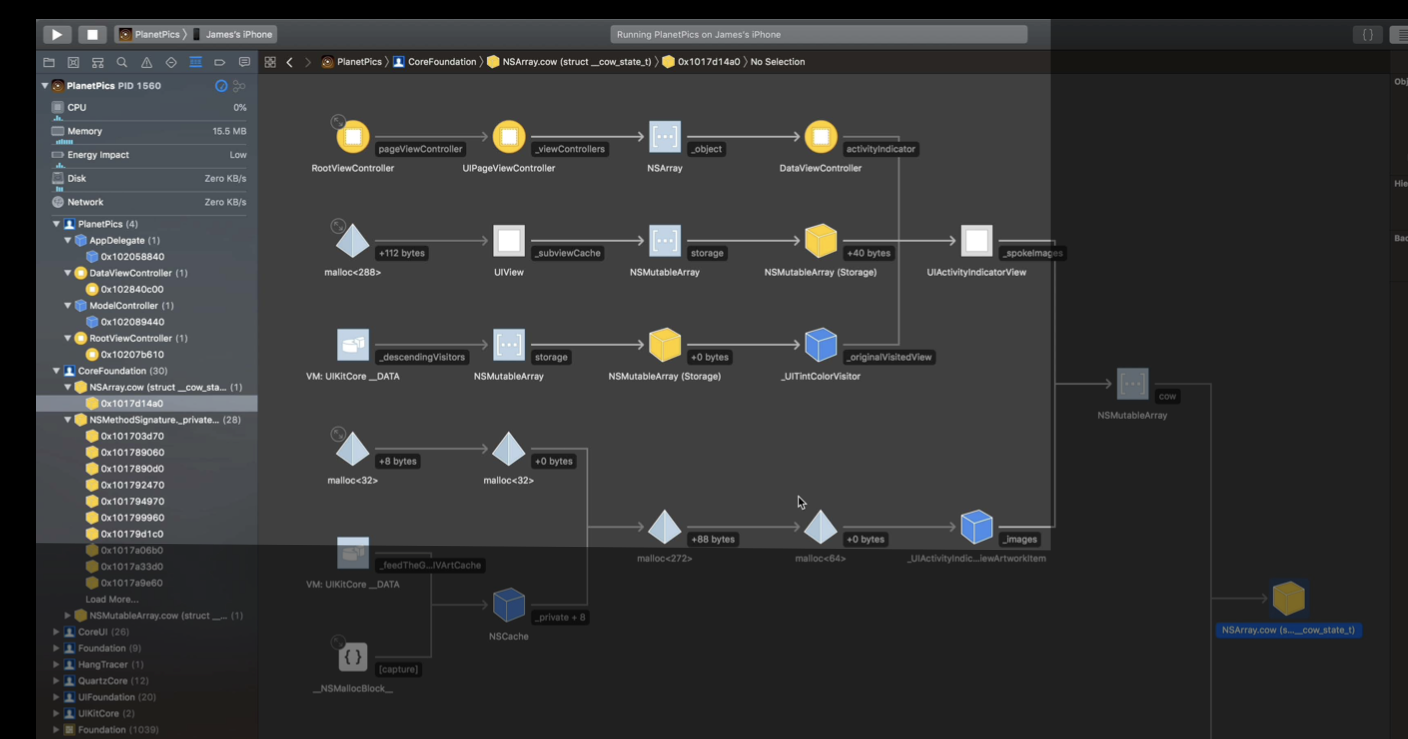Select the NSMutableArray node with cow label
The image size is (1408, 739).
pyautogui.click(x=1132, y=383)
